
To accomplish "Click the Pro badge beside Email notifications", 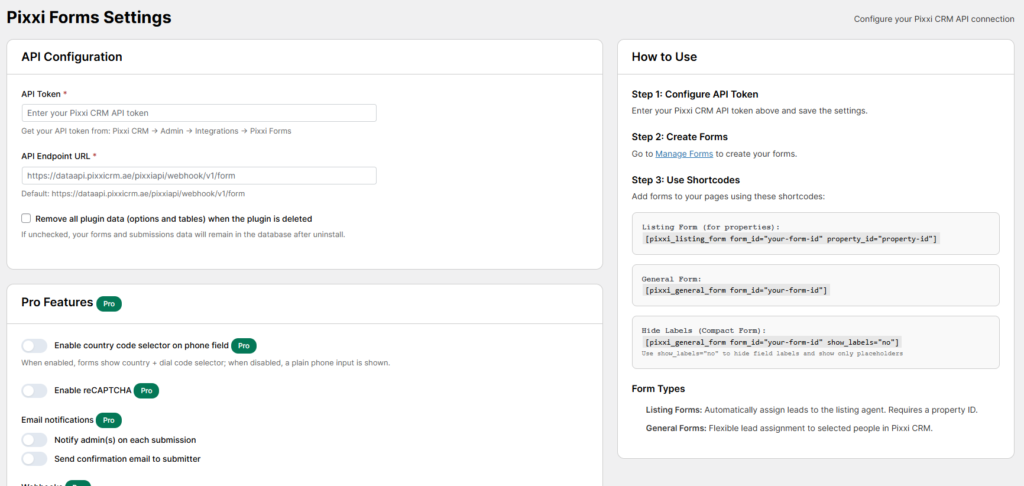I will (108, 420).
